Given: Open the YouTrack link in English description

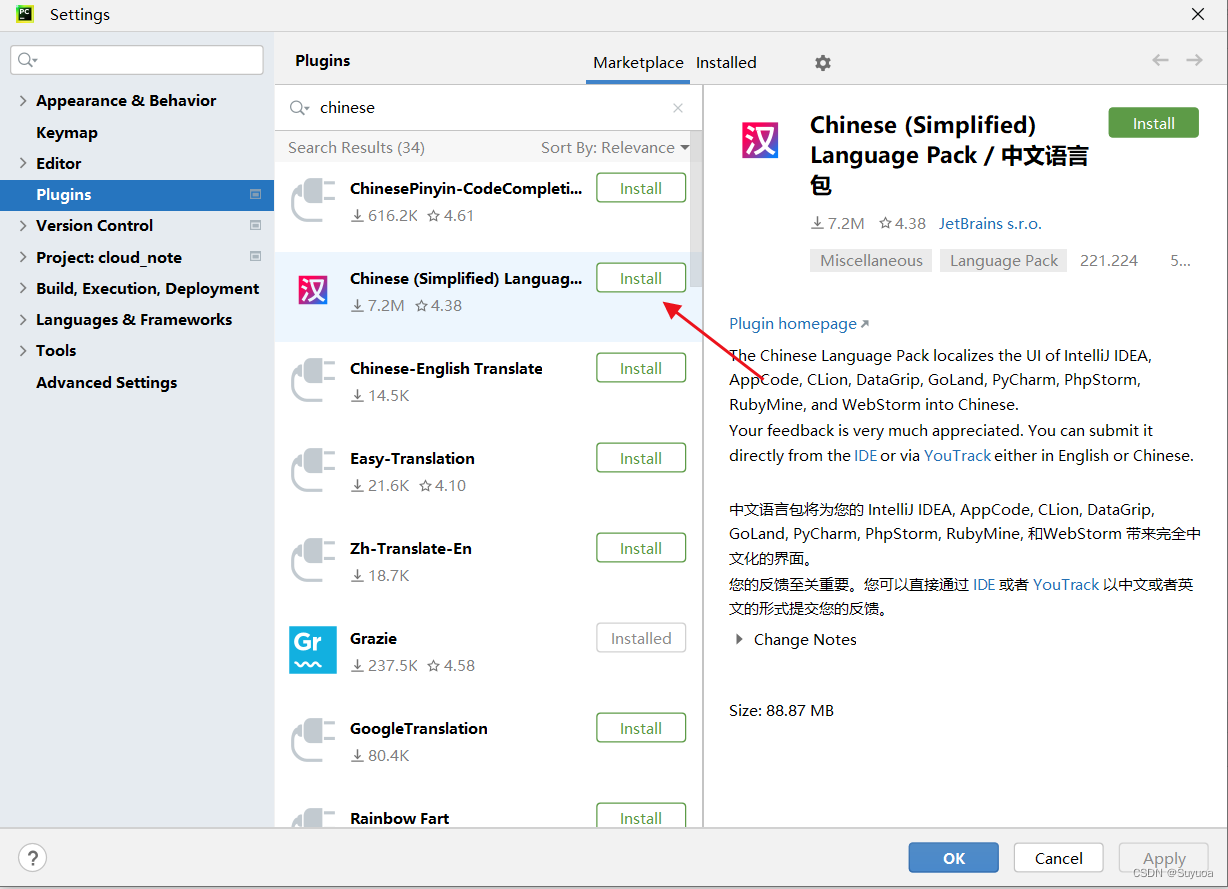Looking at the screenshot, I should click(957, 456).
